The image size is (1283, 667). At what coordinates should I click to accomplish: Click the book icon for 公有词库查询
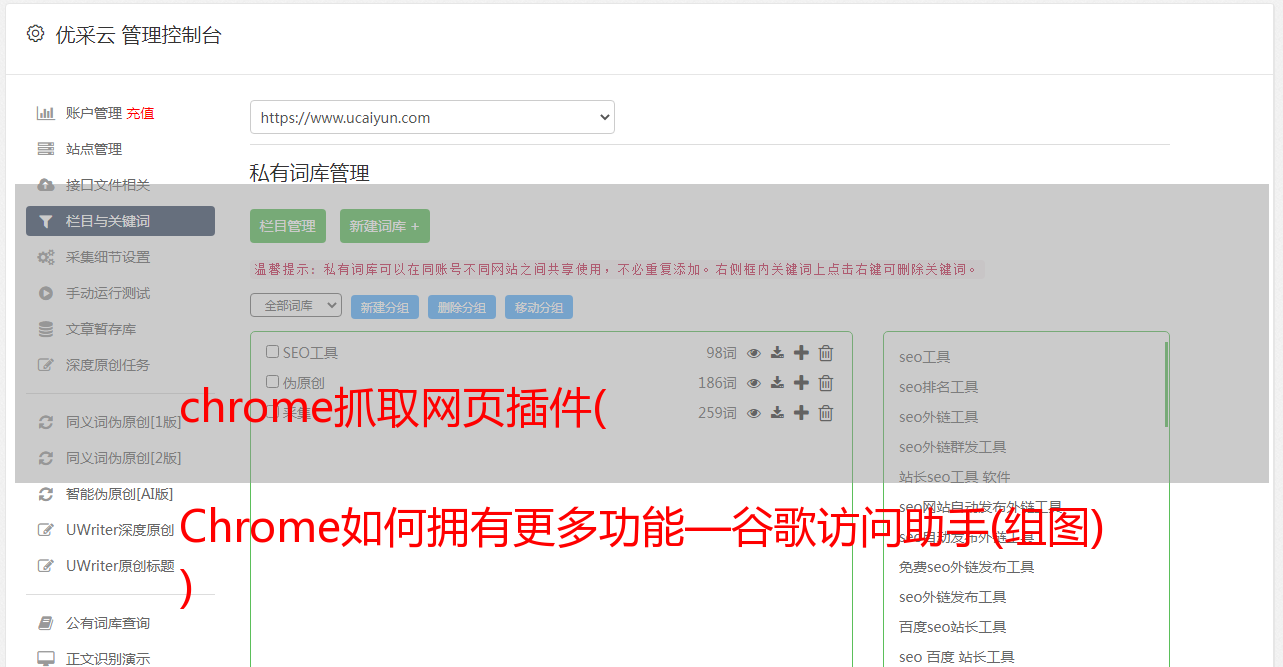coord(46,623)
